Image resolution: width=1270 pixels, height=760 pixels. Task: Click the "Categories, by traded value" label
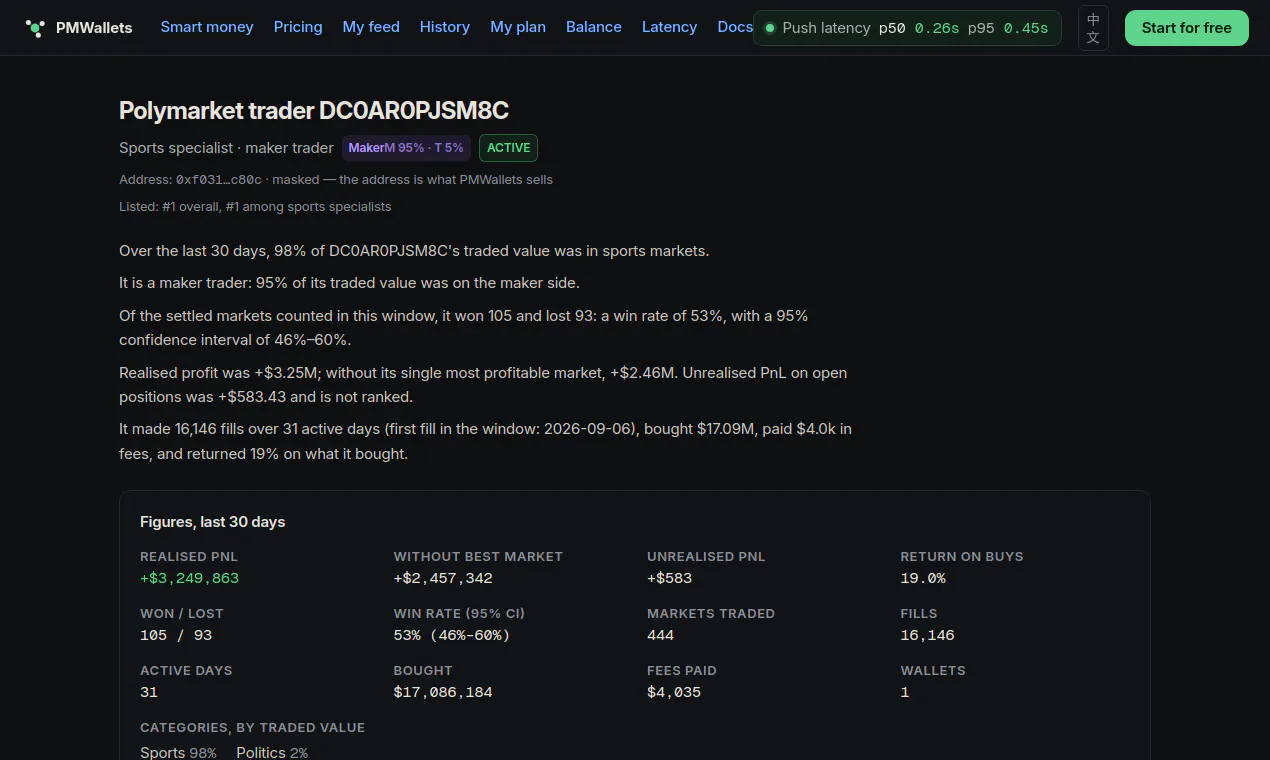click(252, 727)
